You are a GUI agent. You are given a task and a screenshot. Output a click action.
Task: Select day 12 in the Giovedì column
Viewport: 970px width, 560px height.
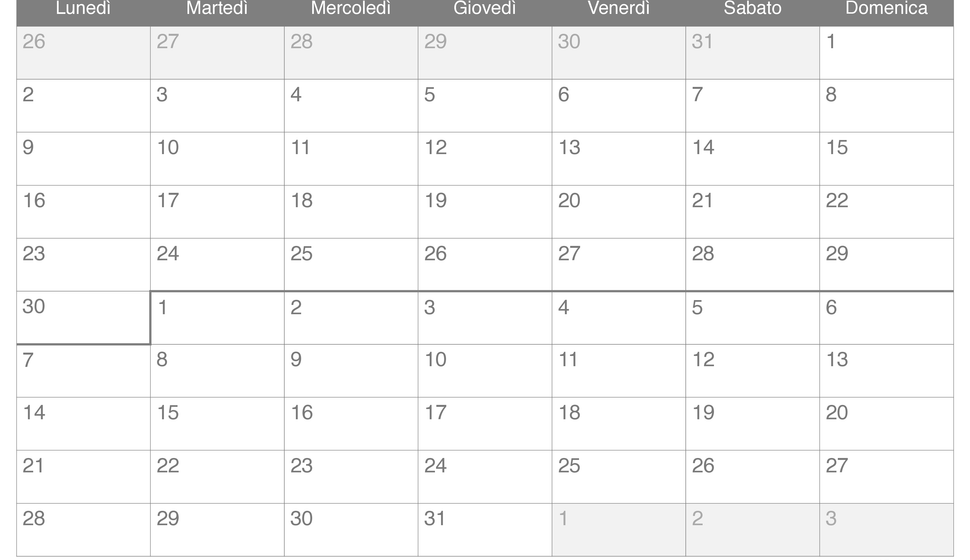(x=485, y=159)
